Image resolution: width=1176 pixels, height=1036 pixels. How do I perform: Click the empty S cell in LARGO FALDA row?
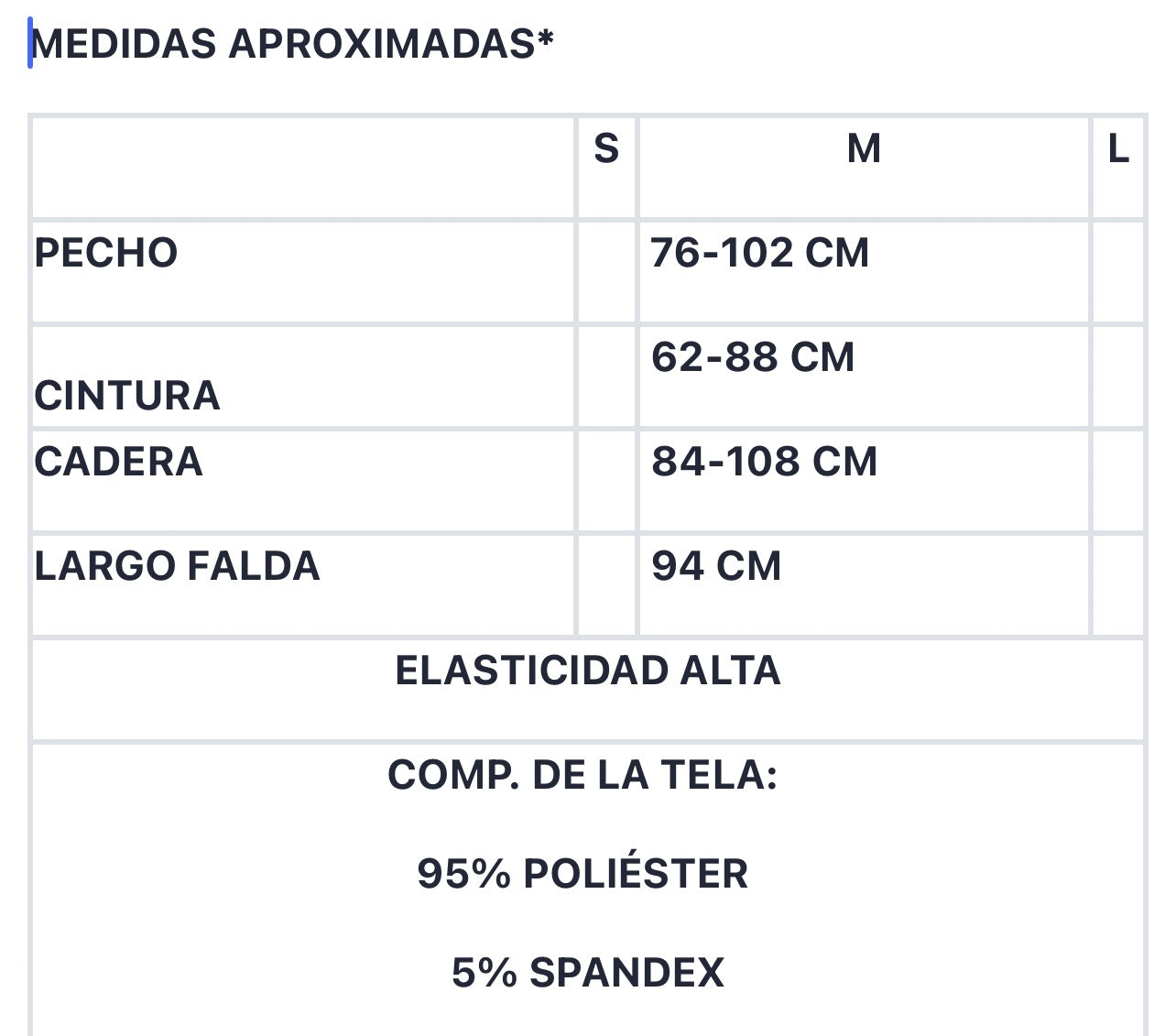pyautogui.click(x=606, y=585)
